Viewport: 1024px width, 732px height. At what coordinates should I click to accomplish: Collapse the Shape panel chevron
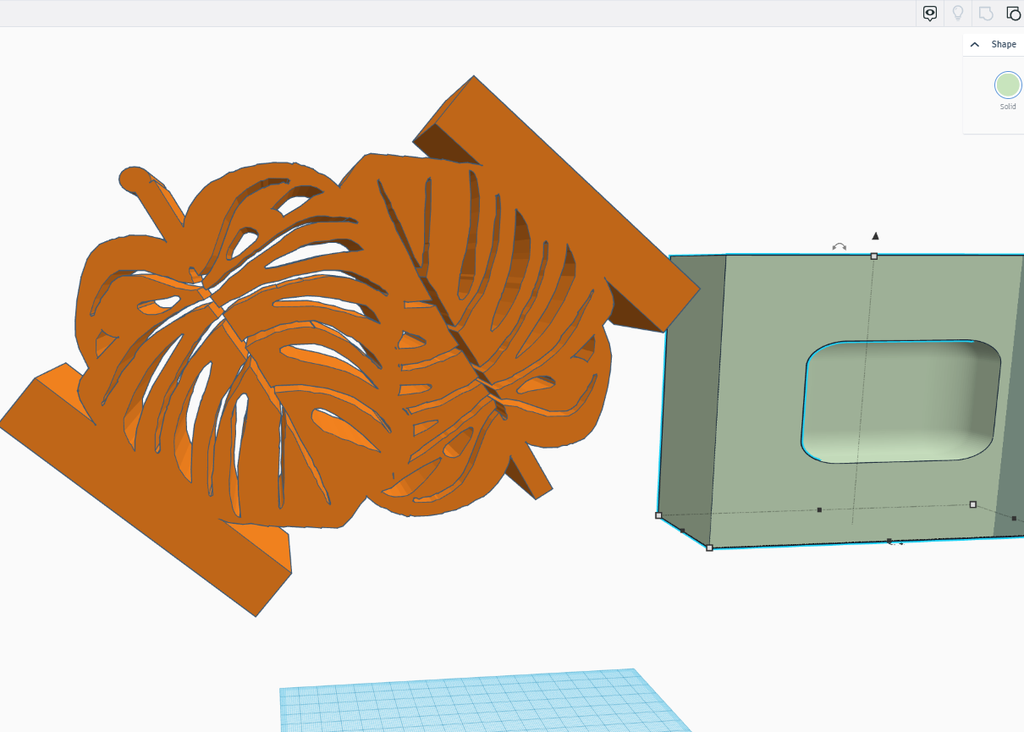click(x=975, y=45)
